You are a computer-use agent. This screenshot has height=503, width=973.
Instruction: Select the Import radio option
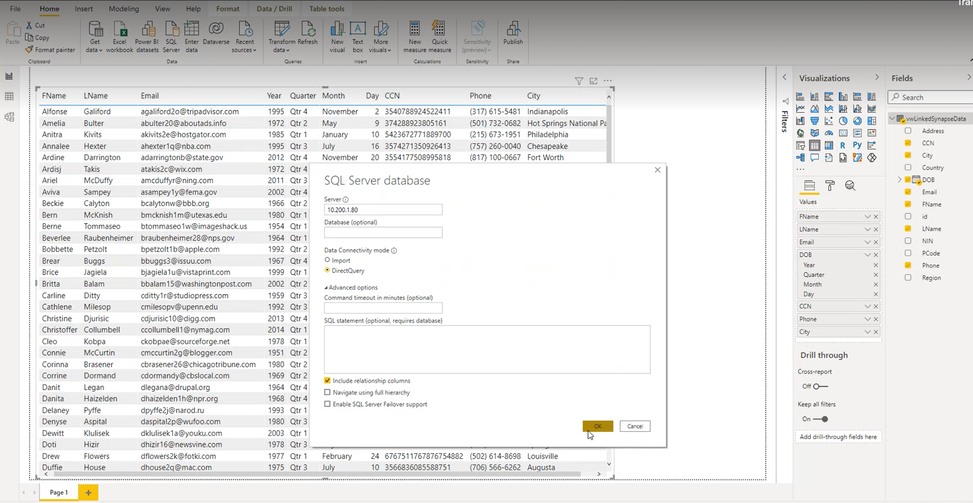(x=327, y=260)
